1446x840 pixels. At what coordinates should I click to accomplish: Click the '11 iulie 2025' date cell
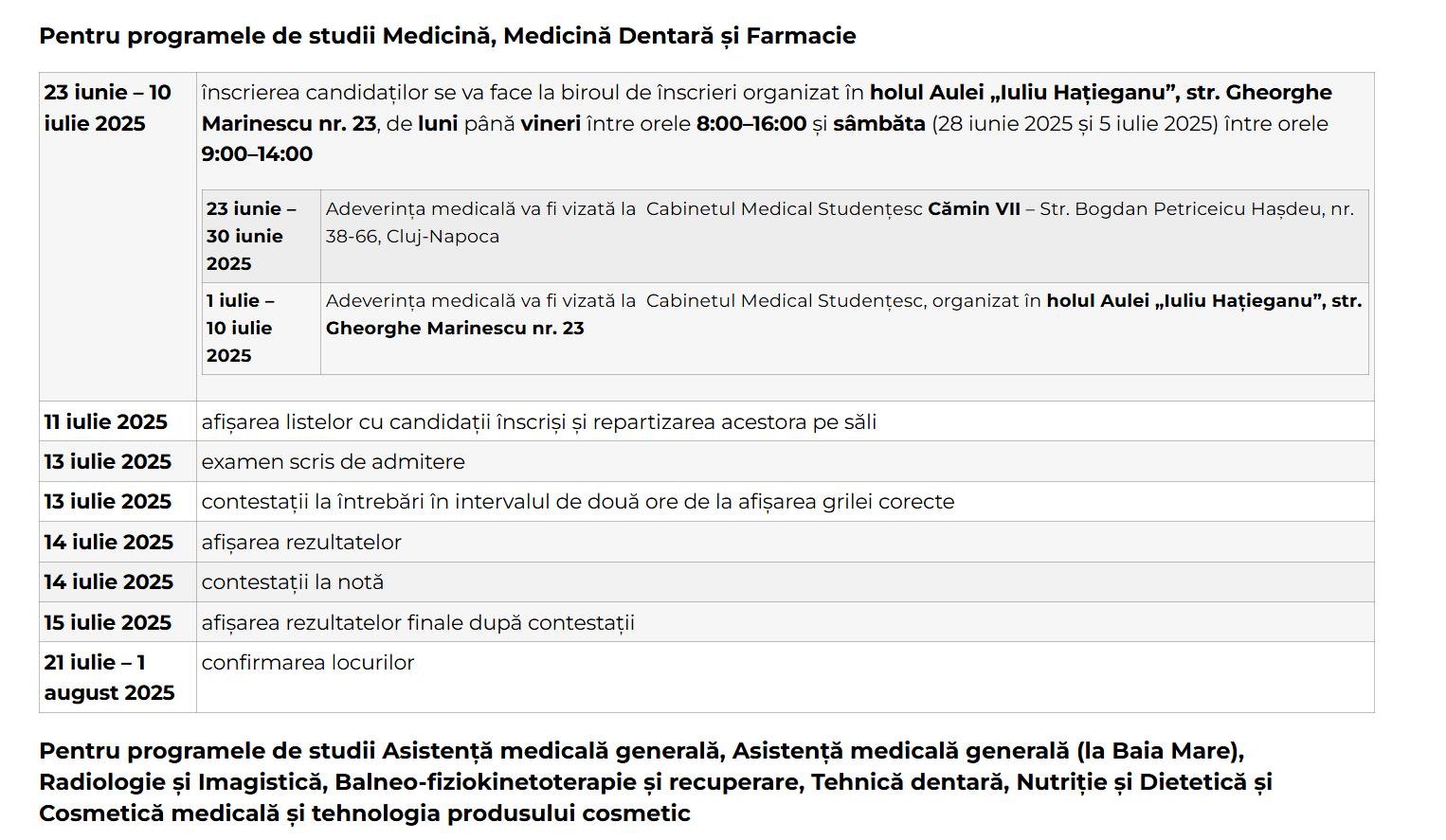tap(106, 421)
